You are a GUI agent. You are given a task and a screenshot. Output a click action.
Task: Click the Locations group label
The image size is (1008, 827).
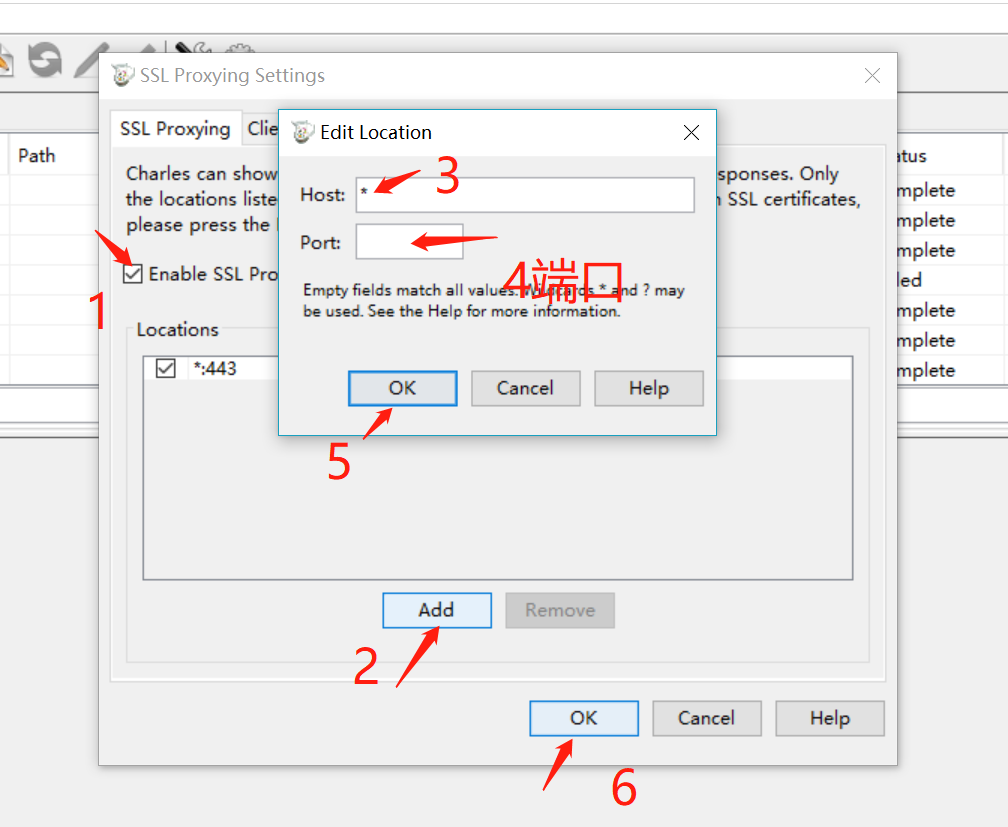[x=177, y=330]
